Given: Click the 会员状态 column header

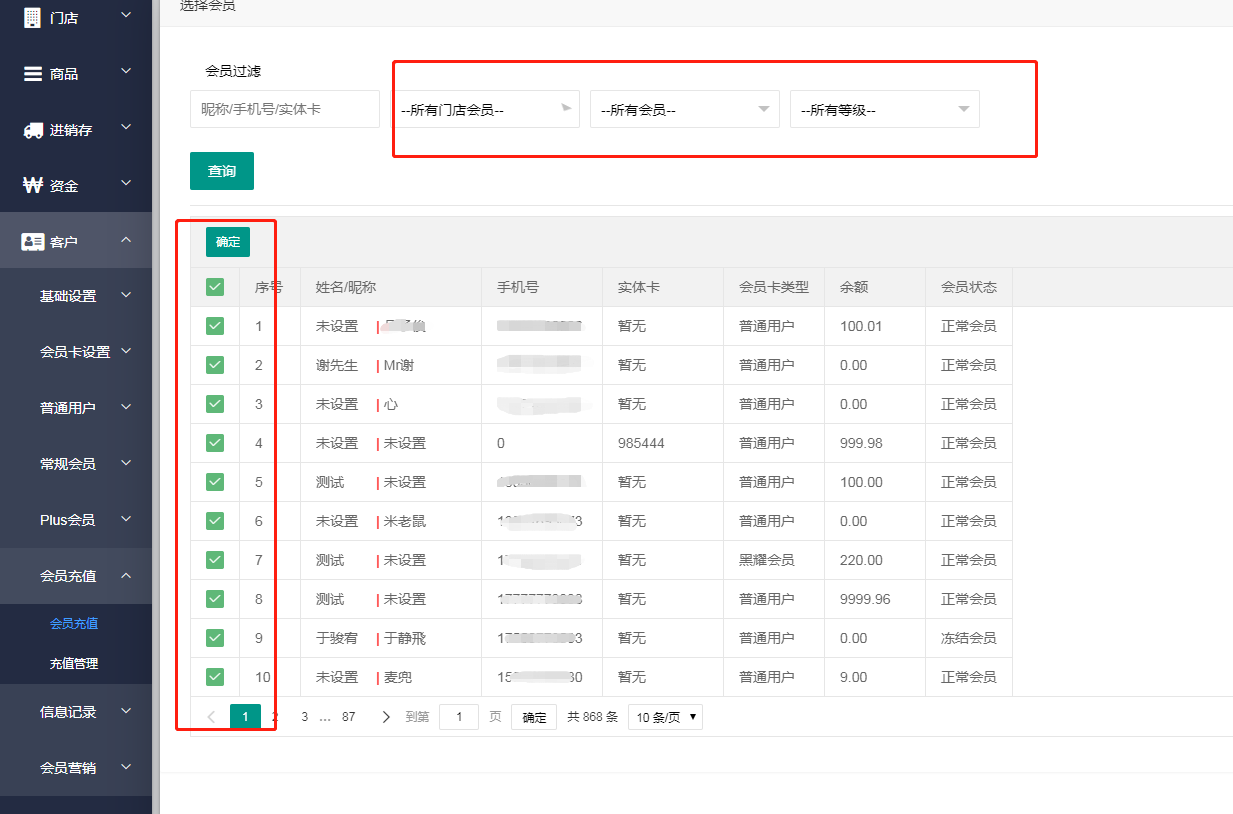Looking at the screenshot, I should point(969,287).
